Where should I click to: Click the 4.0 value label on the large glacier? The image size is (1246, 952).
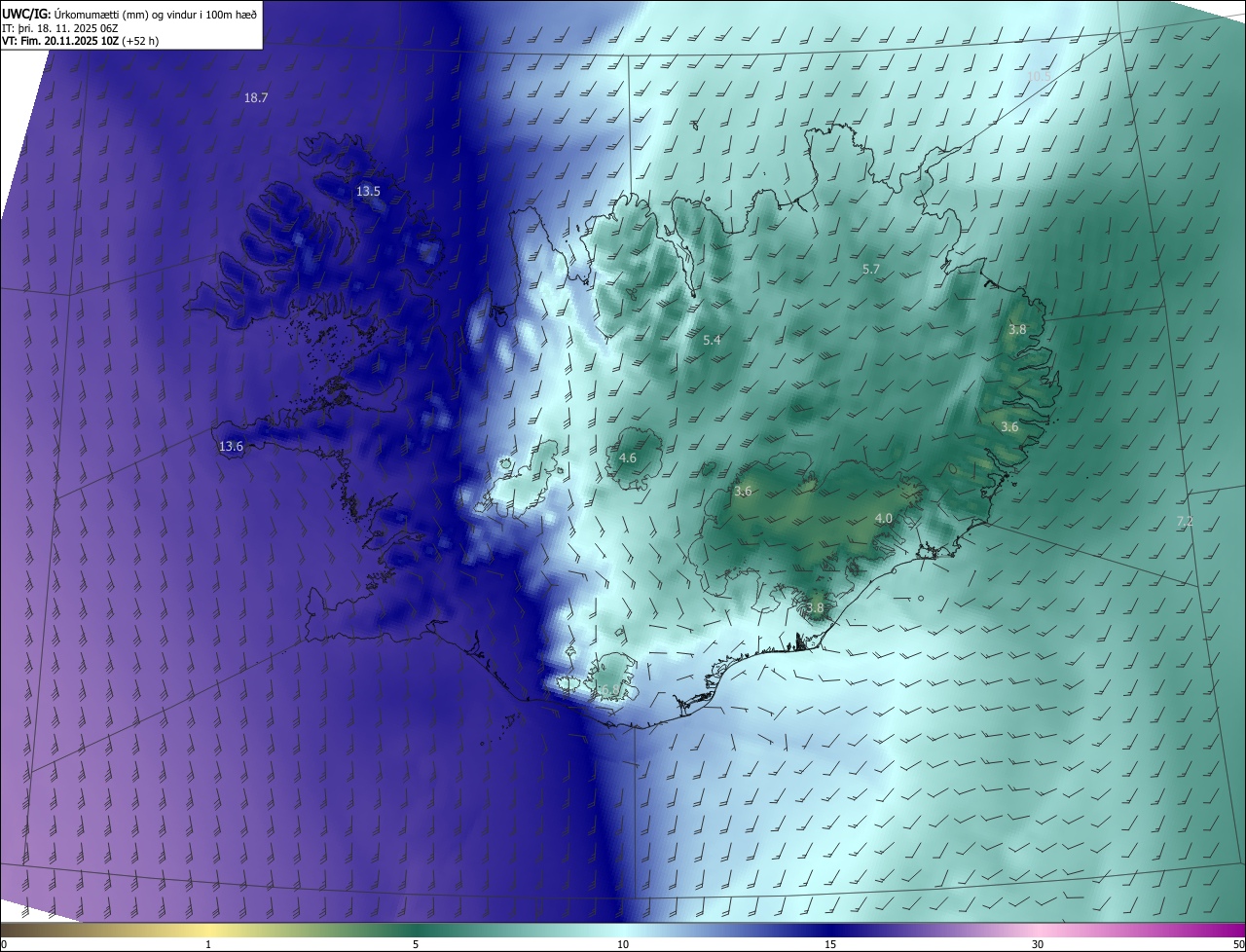[x=884, y=518]
